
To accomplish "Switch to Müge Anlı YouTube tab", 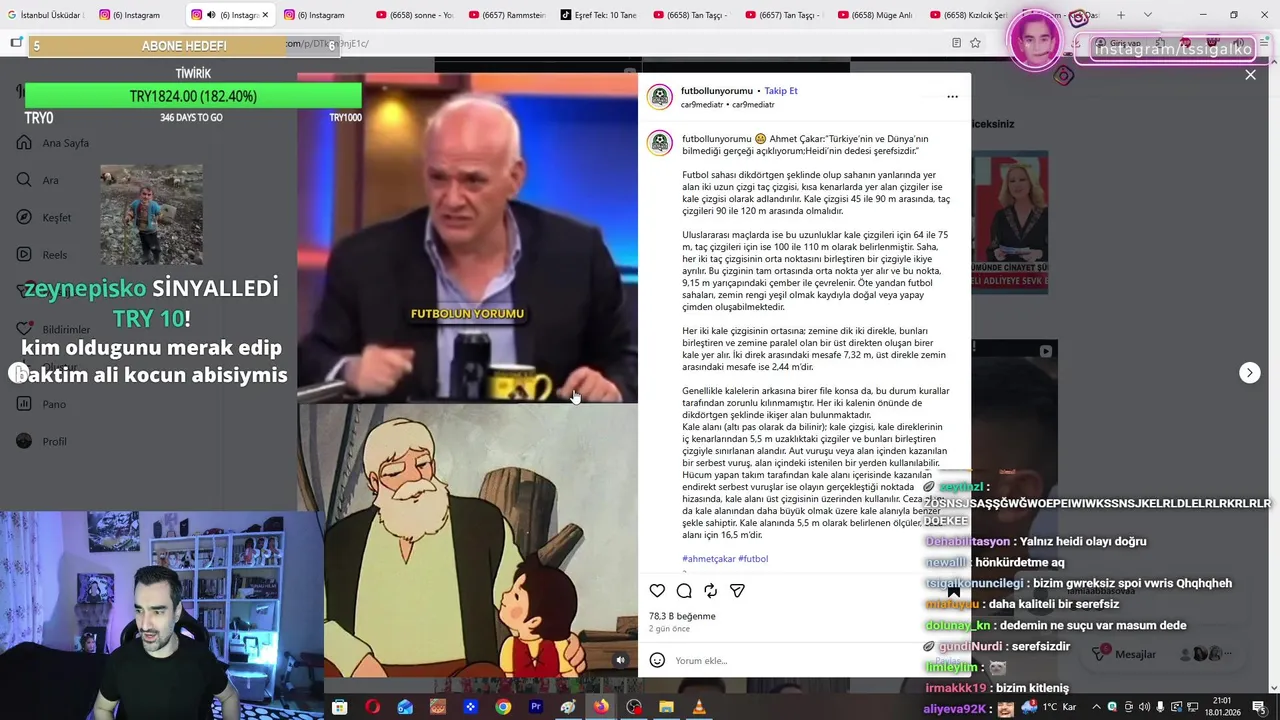I will point(876,15).
